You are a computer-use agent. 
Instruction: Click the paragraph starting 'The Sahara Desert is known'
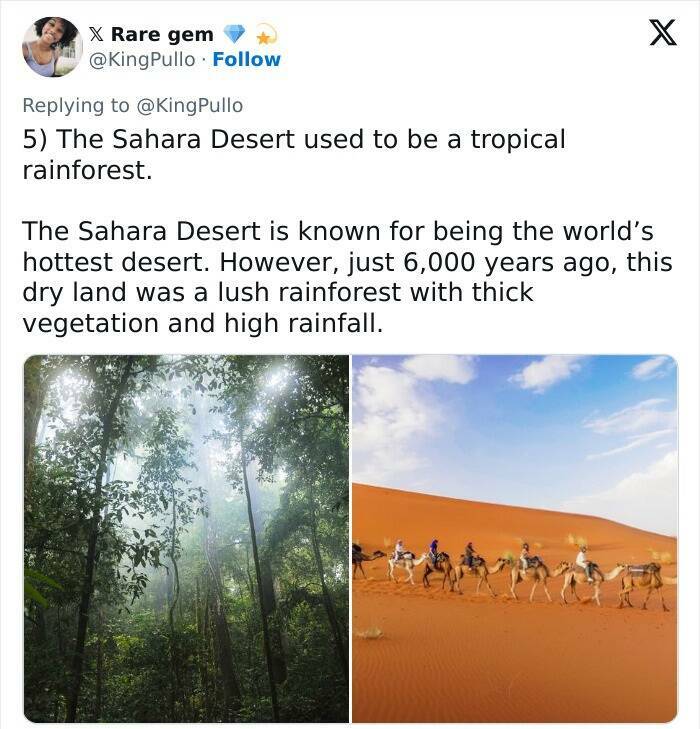pos(337,232)
